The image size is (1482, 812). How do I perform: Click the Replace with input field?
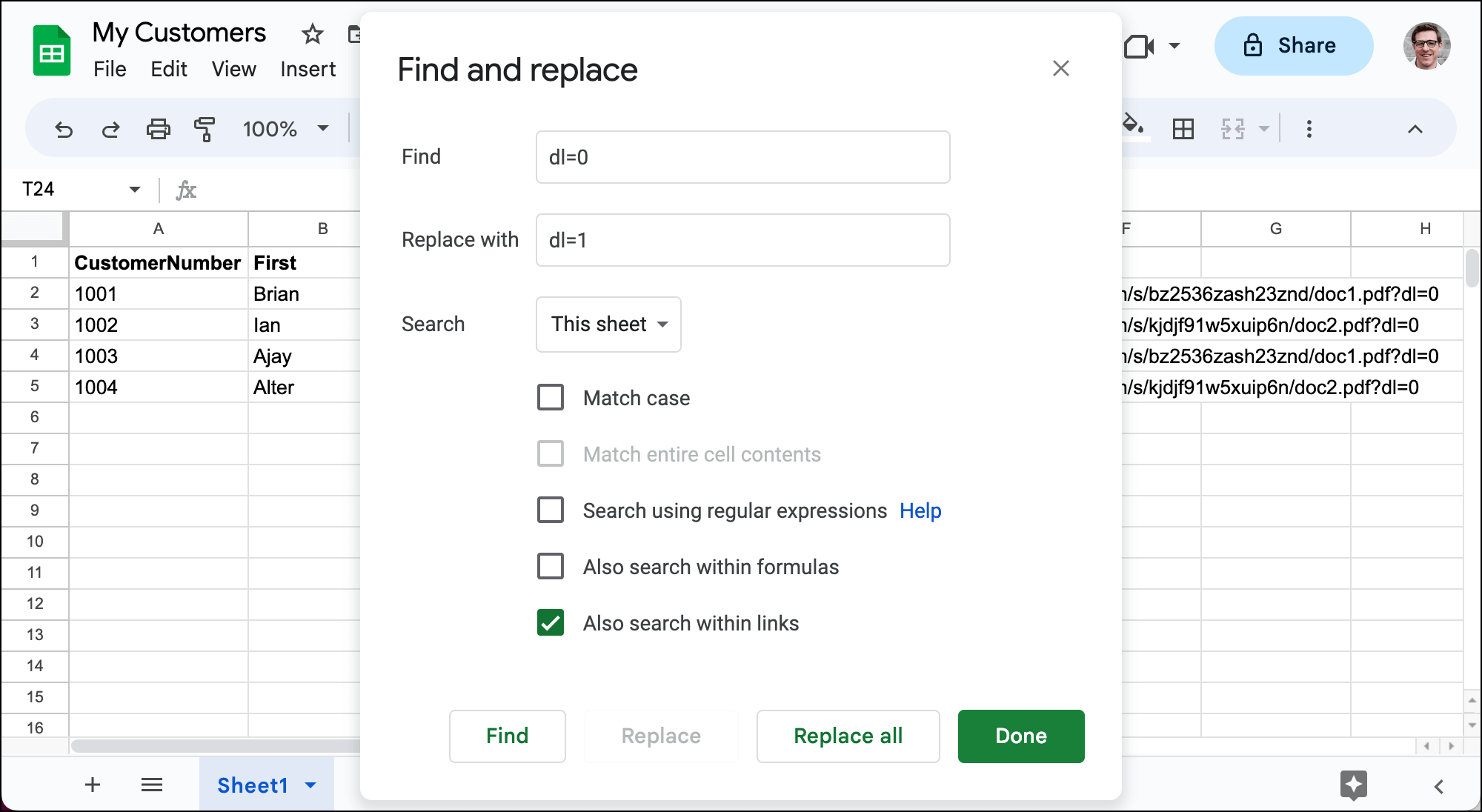(743, 240)
